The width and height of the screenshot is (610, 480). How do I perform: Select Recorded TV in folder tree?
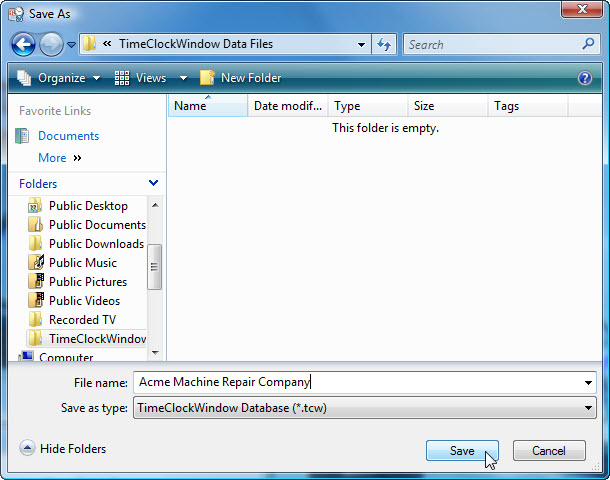tap(82, 320)
